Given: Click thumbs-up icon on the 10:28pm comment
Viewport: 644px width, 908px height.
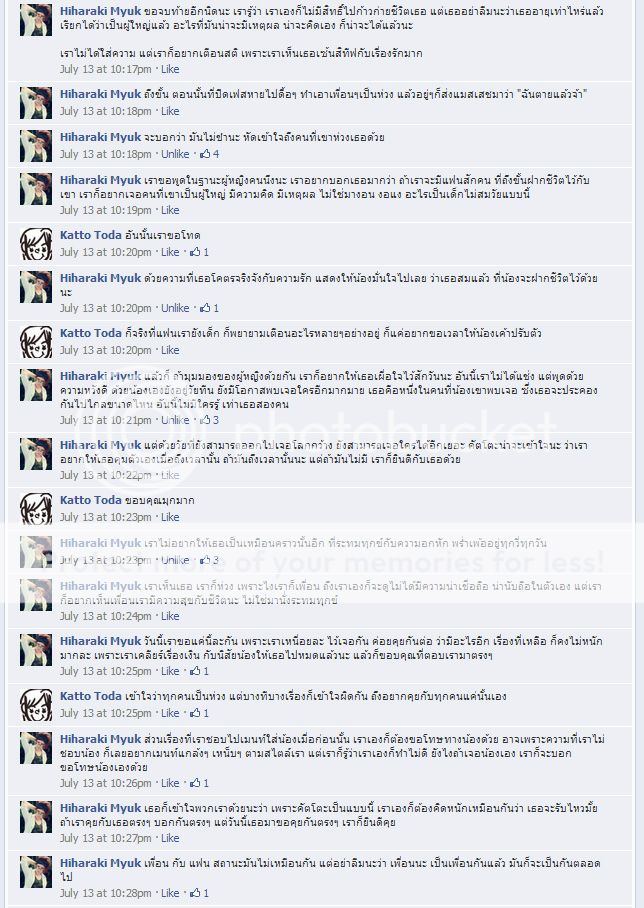Looking at the screenshot, I should [195, 893].
